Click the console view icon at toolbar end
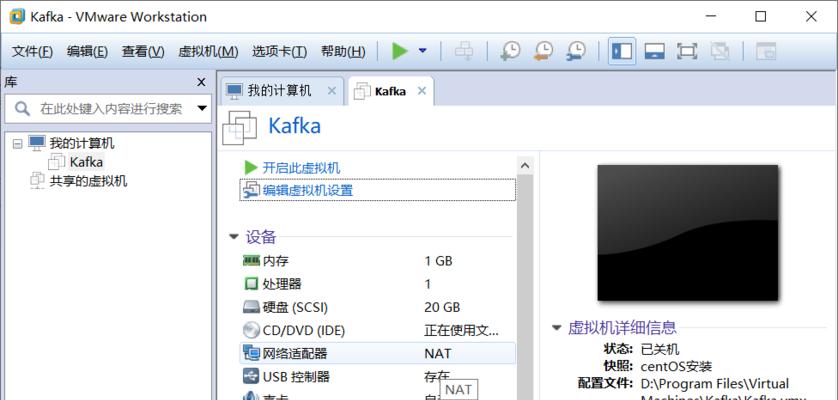 click(x=765, y=51)
